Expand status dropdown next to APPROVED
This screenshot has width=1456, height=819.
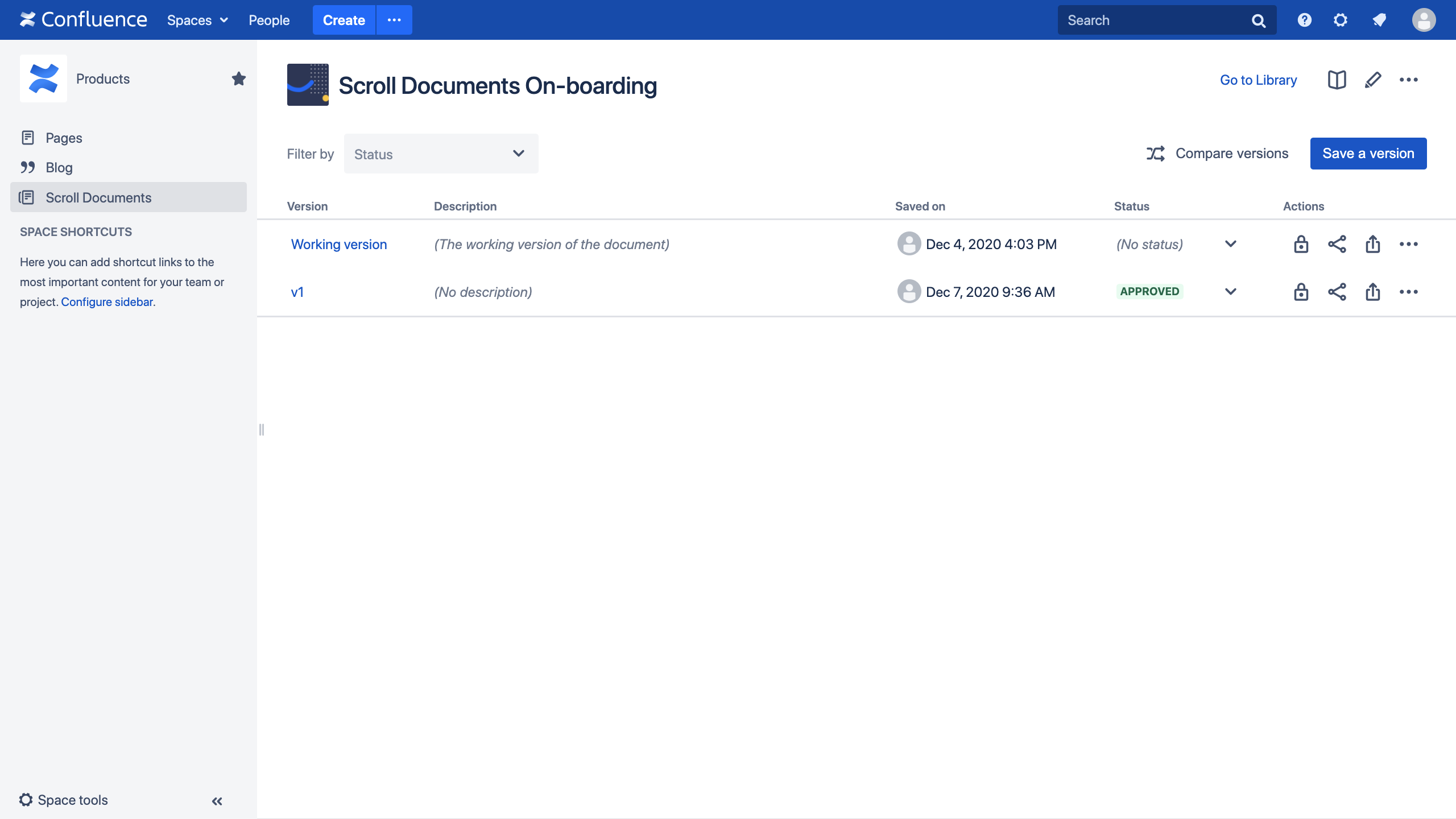[1230, 292]
